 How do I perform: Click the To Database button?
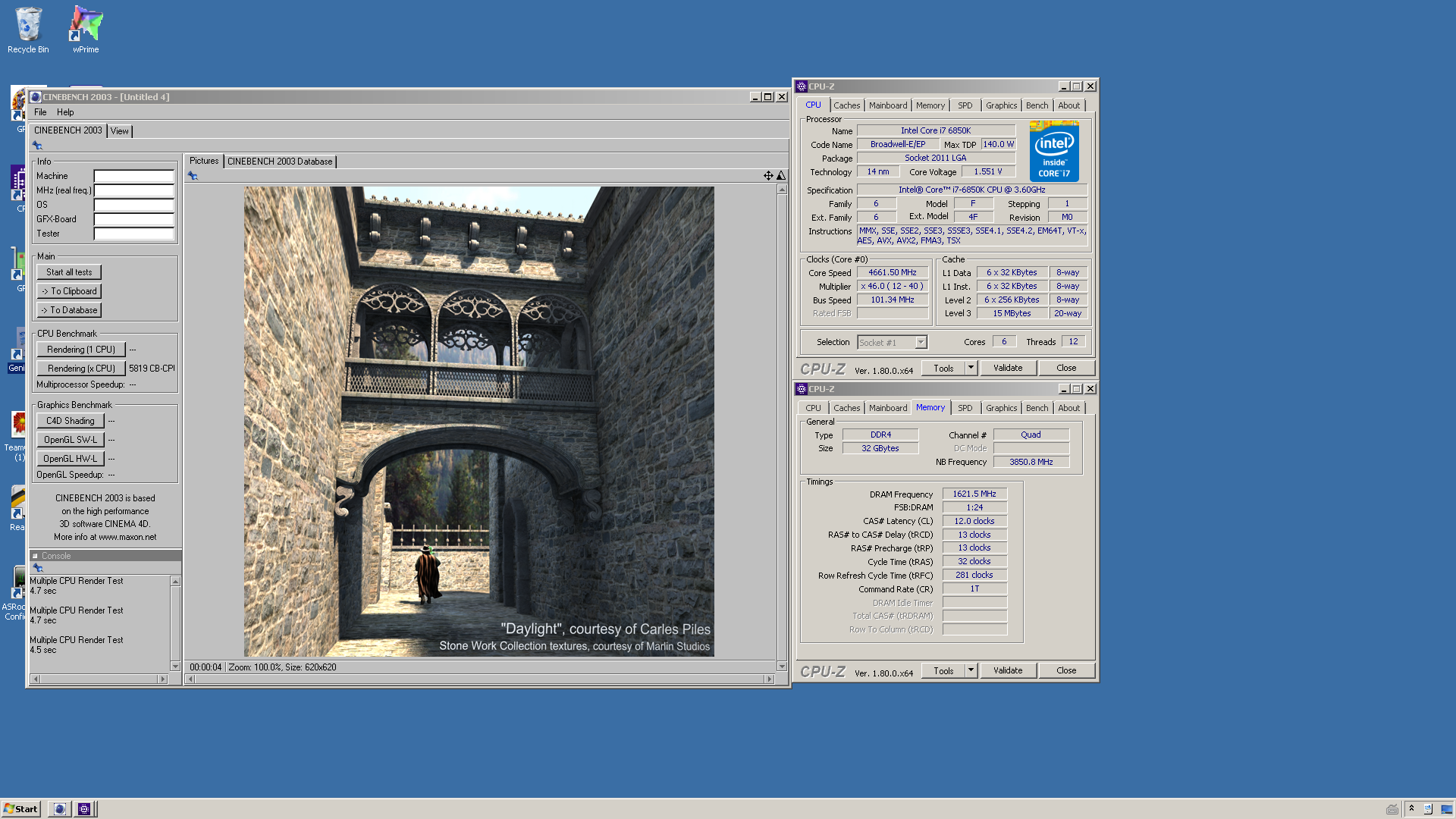(69, 310)
